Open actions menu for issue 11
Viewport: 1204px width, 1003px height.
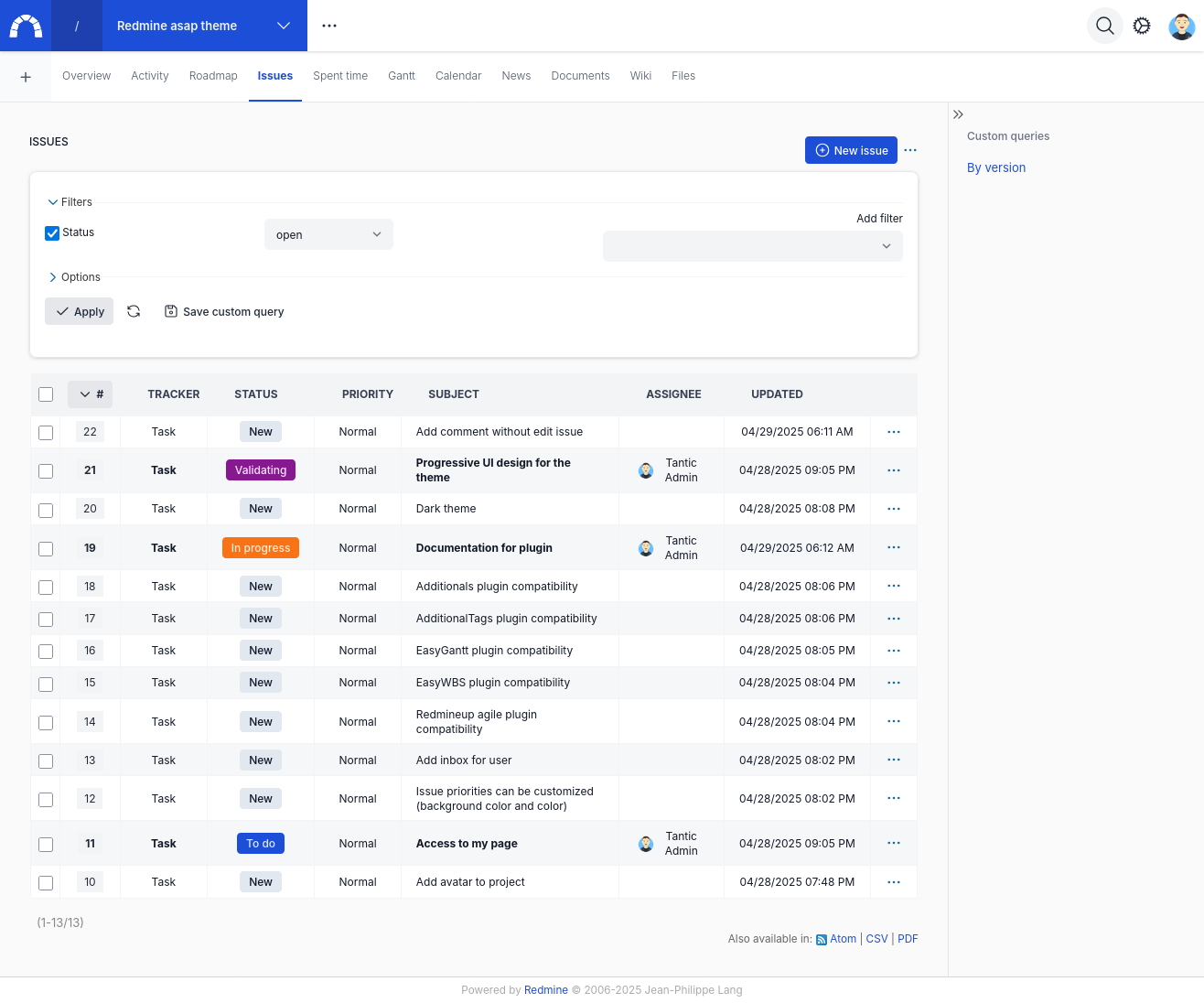click(894, 843)
